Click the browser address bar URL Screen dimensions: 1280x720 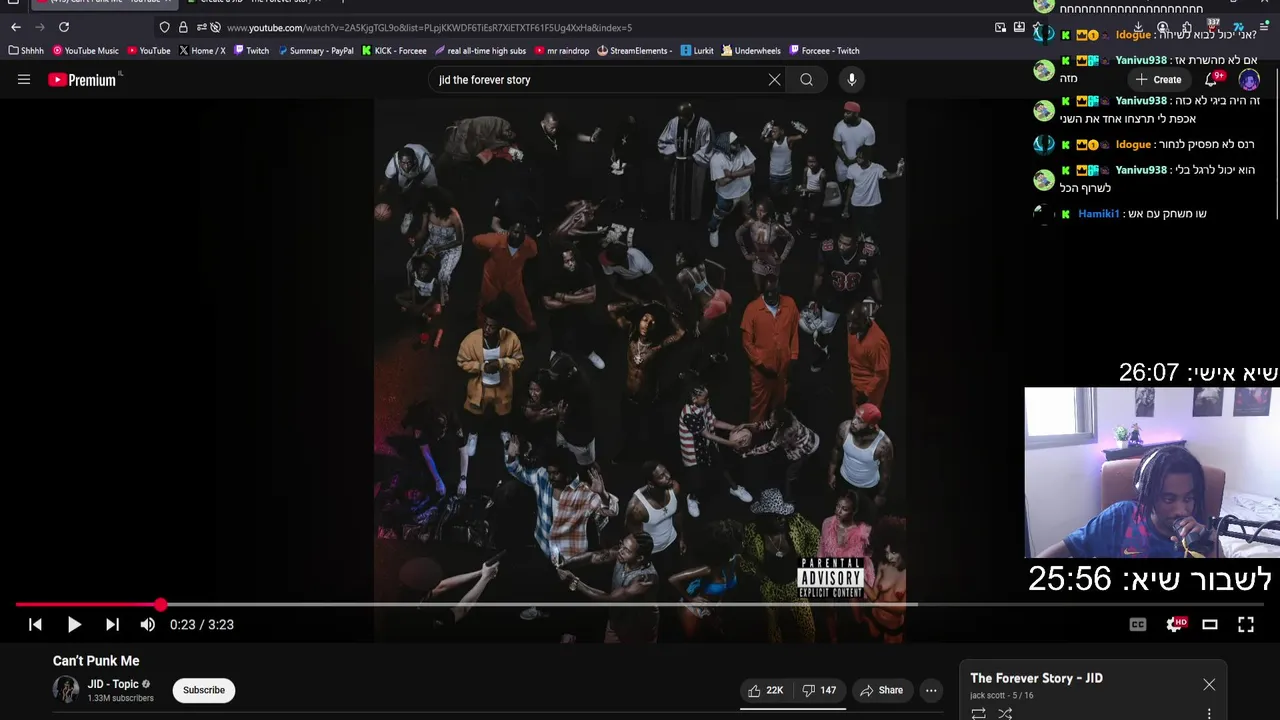[x=430, y=28]
